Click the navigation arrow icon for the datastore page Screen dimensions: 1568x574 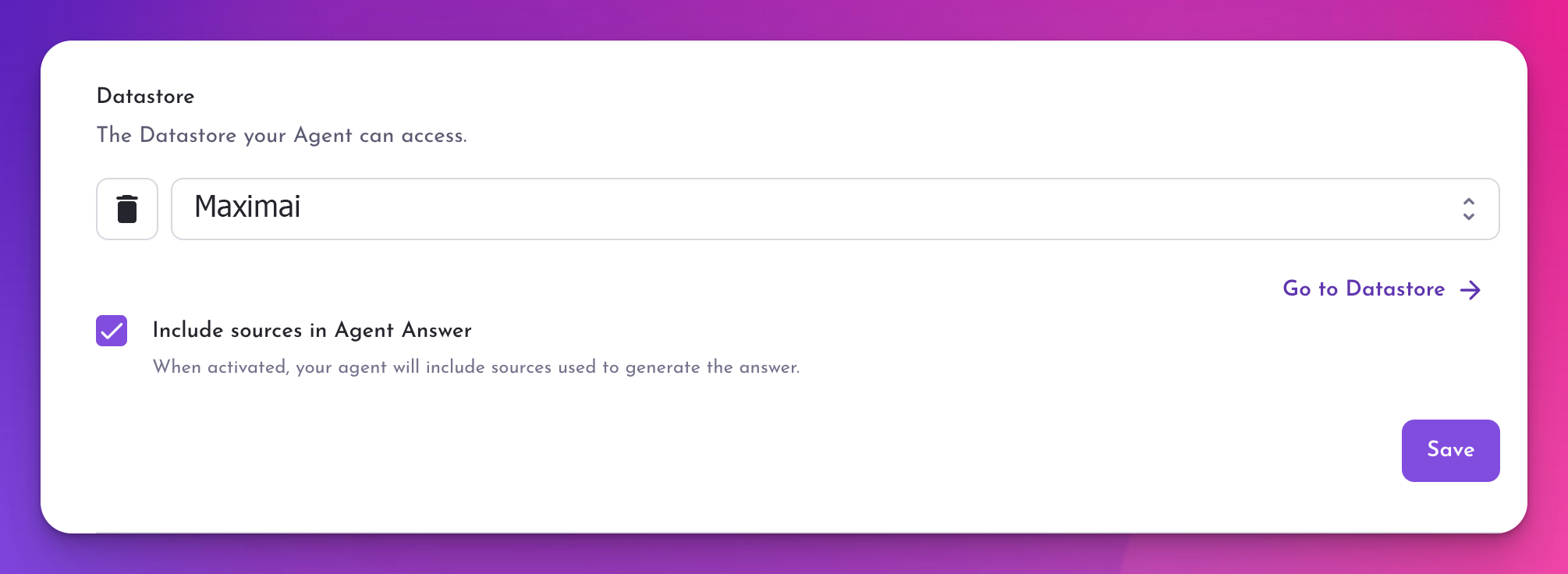(1470, 289)
